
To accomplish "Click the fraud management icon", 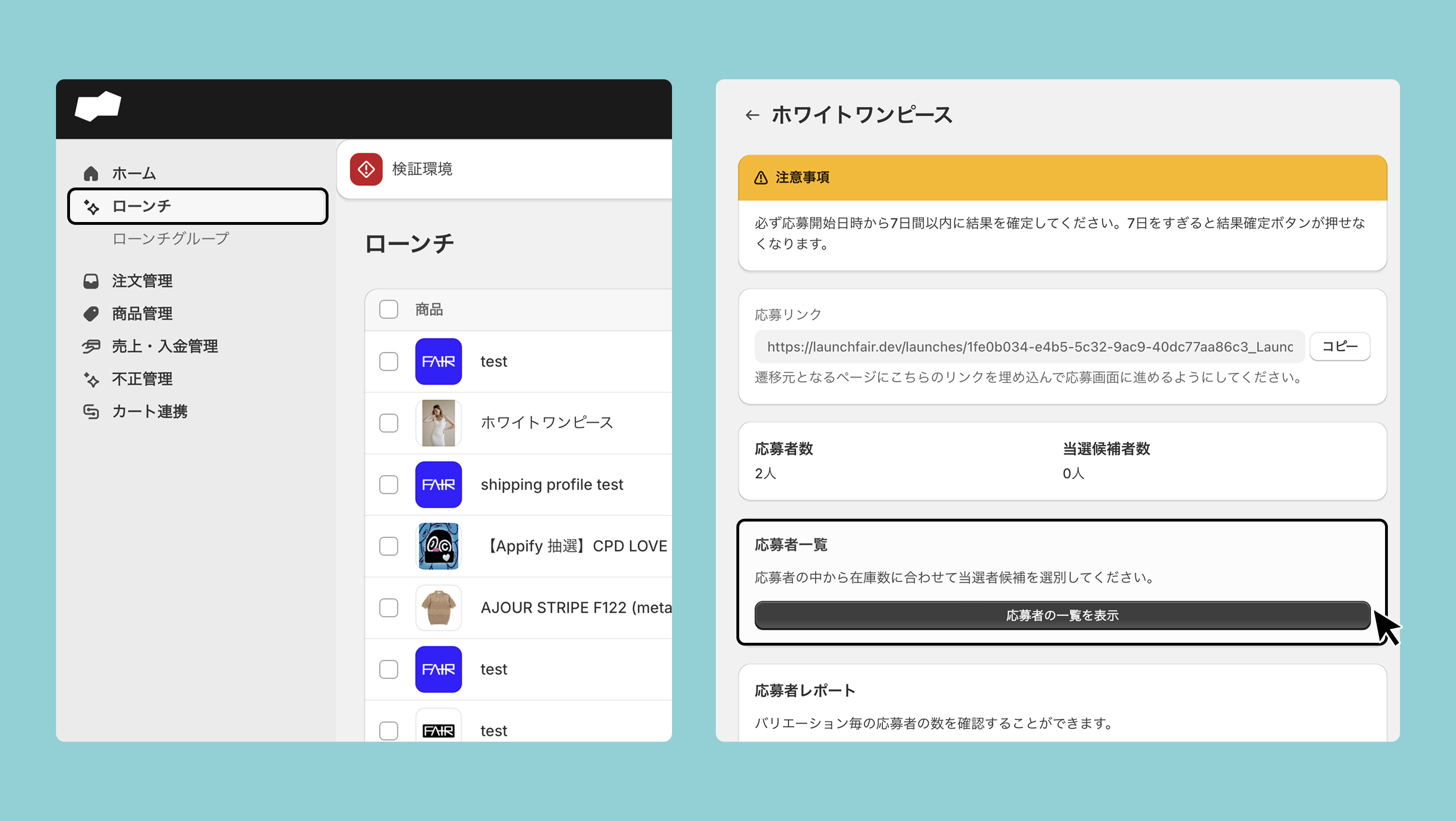I will tap(91, 379).
